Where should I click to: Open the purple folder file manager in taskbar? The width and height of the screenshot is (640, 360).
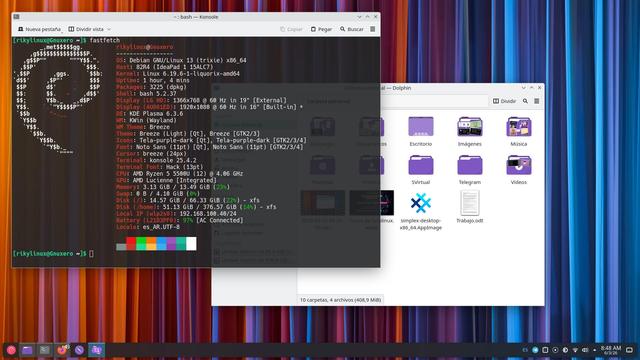click(x=27, y=350)
